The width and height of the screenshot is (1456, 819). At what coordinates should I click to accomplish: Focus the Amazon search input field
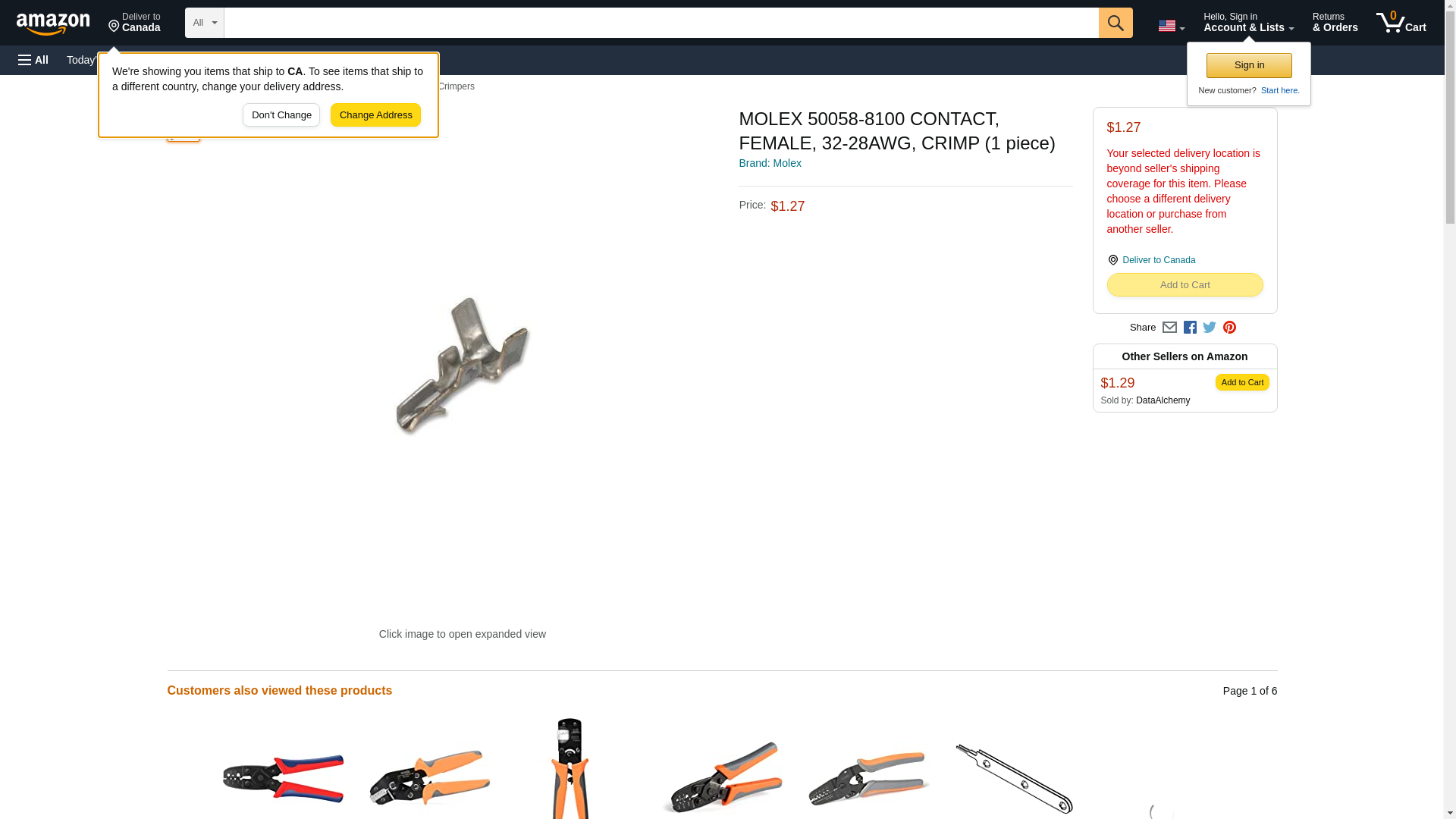tap(661, 23)
